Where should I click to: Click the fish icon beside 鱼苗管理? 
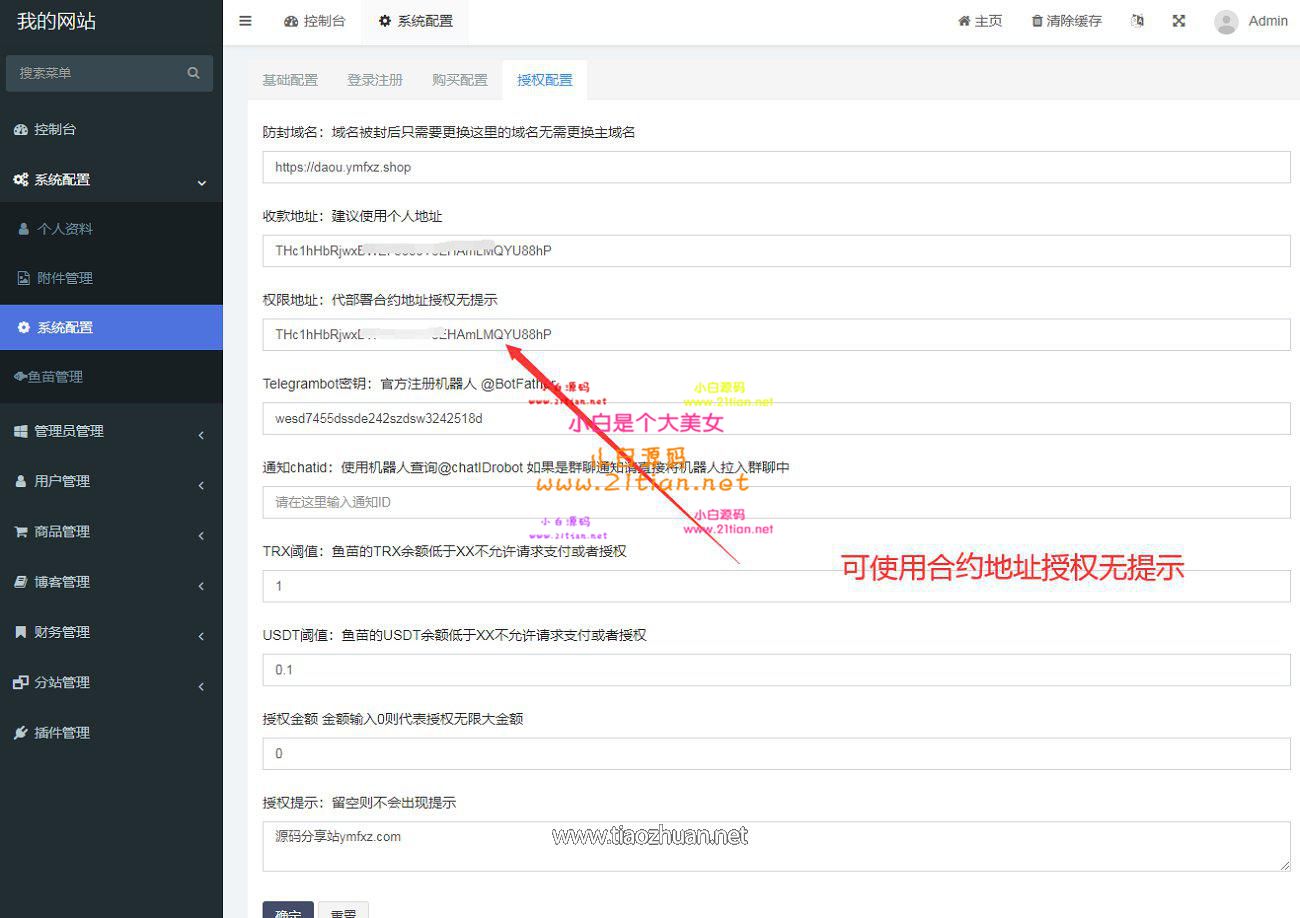[20, 377]
